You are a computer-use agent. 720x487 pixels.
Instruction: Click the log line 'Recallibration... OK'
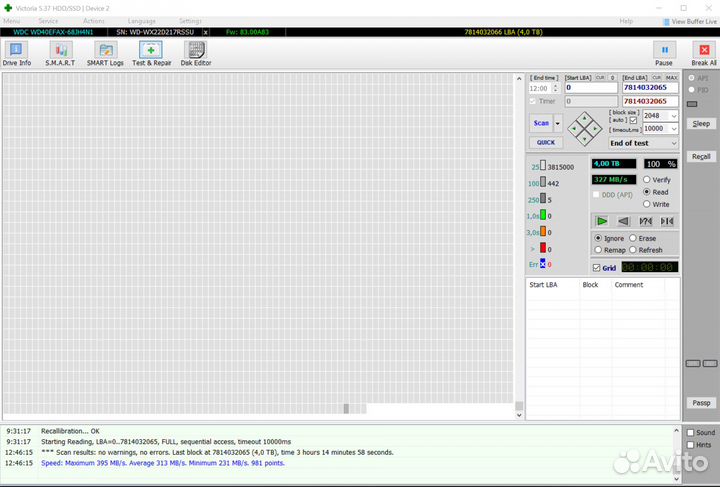coord(70,431)
